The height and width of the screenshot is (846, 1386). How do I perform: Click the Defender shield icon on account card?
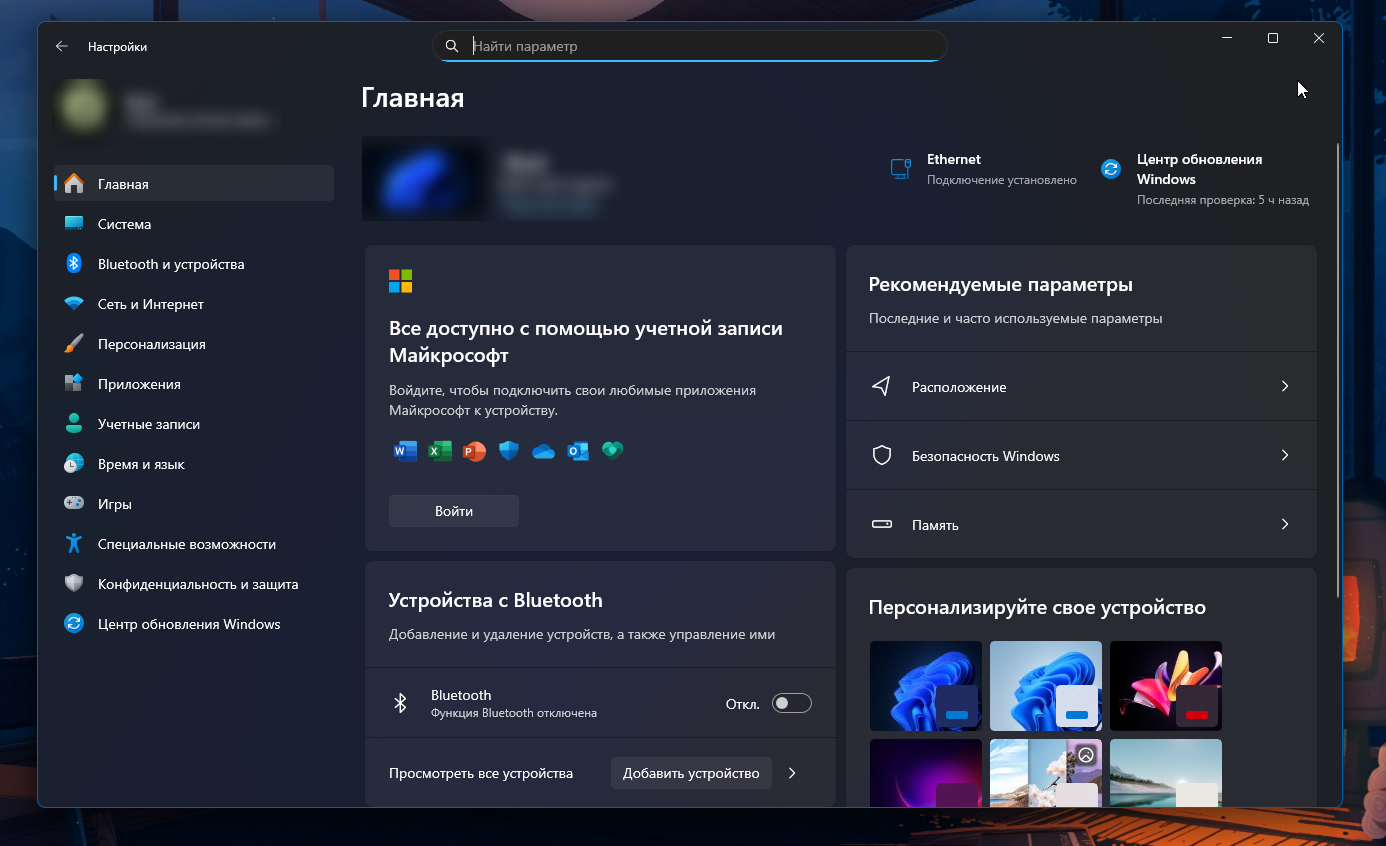(x=509, y=451)
